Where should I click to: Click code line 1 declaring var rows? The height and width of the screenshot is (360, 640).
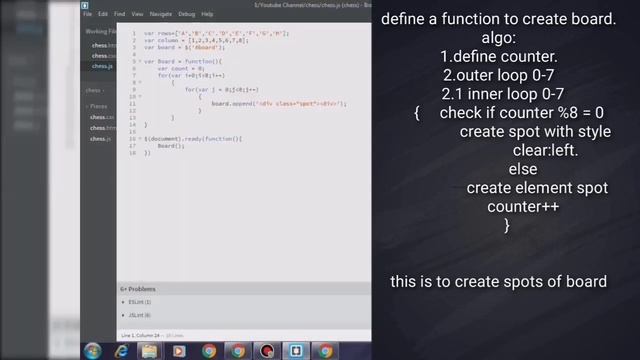tap(216, 33)
